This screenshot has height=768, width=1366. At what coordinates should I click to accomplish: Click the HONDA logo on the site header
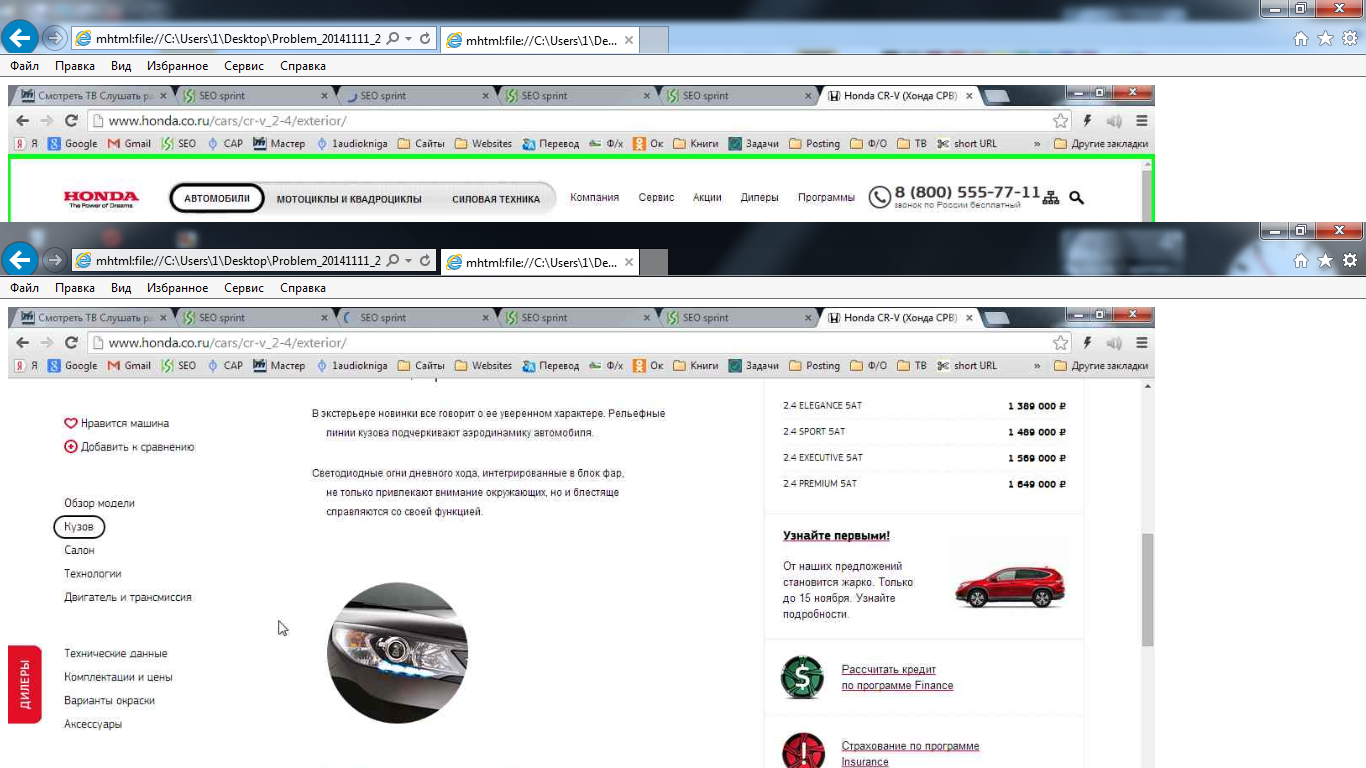click(101, 198)
